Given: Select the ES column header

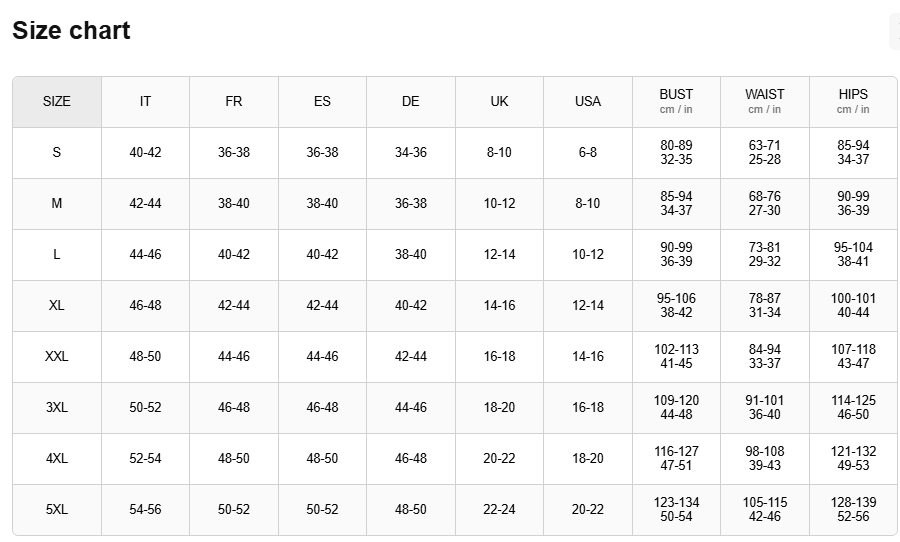Looking at the screenshot, I should 322,102.
